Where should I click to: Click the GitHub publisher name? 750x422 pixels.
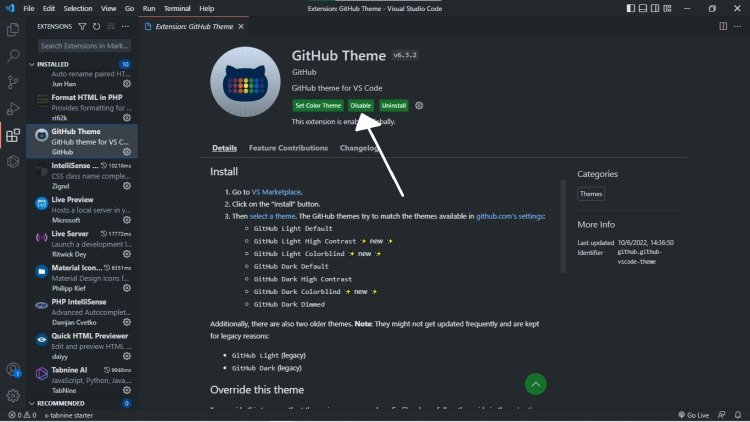coord(304,72)
